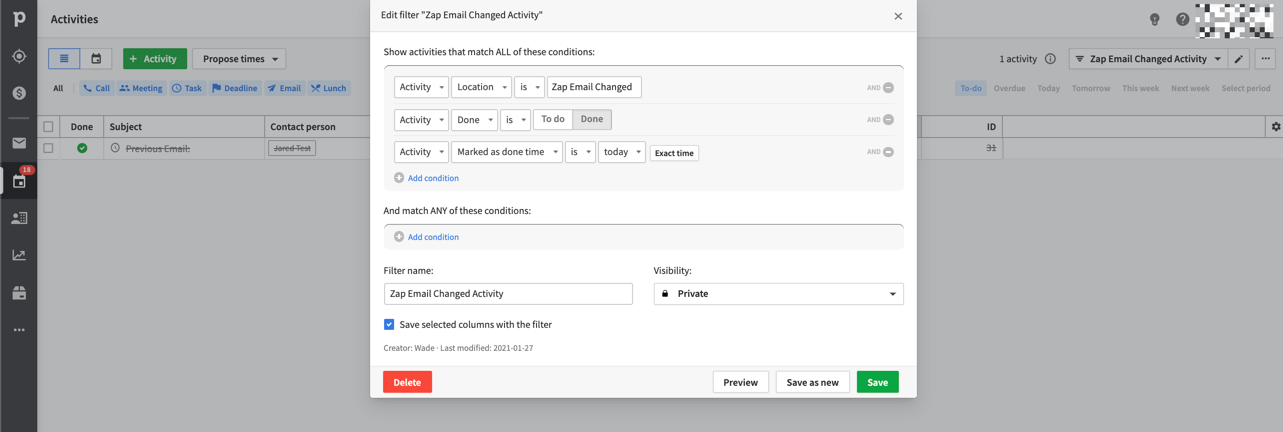Open the Location field dropdown
This screenshot has width=1283, height=432.
(481, 87)
